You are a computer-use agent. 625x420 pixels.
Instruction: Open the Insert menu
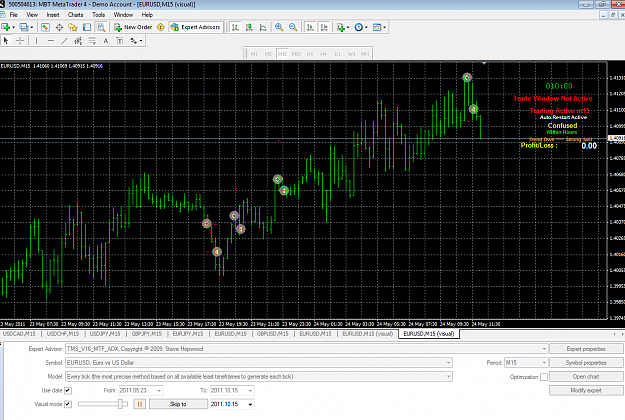[x=53, y=15]
